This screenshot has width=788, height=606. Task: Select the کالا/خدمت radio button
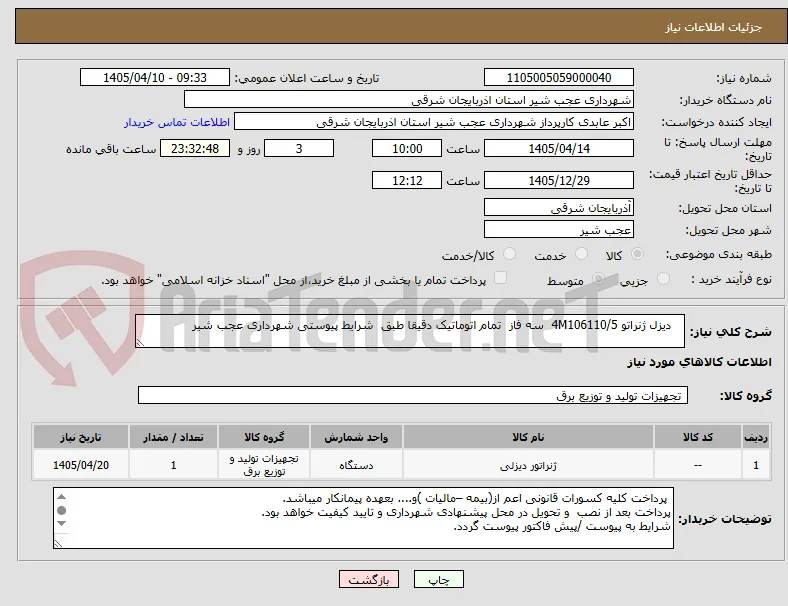tap(509, 254)
